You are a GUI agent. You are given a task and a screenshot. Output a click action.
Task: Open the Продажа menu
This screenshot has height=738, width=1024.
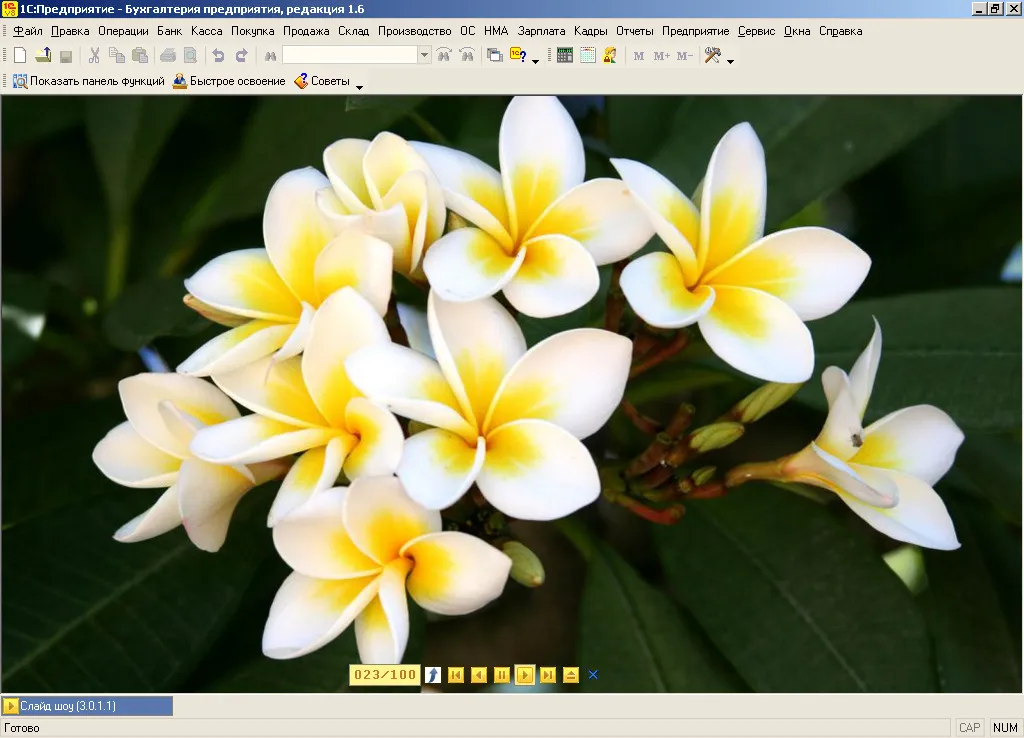pos(306,31)
